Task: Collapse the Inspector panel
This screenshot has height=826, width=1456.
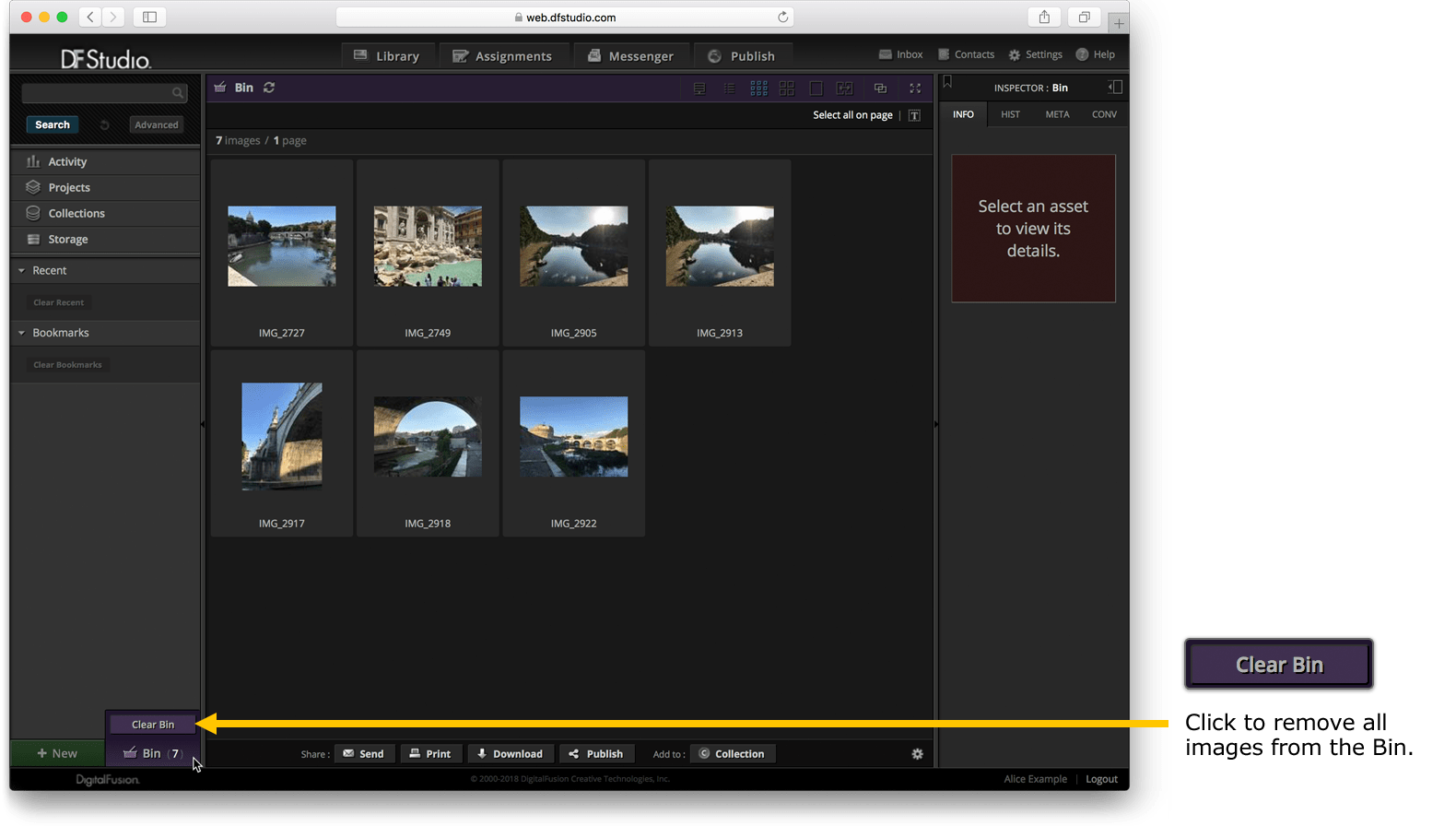Action: click(x=1115, y=87)
